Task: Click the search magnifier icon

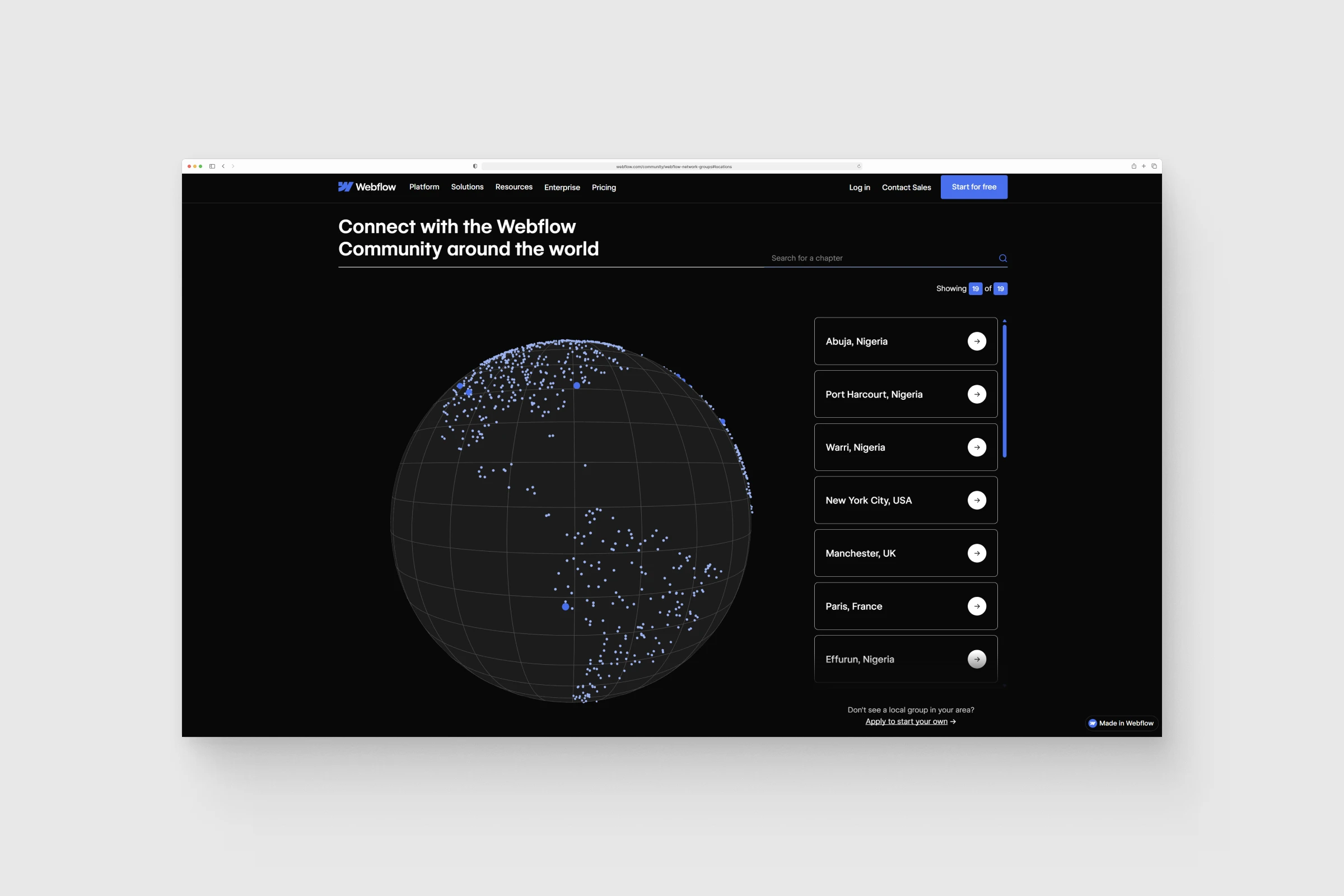Action: pyautogui.click(x=1003, y=258)
